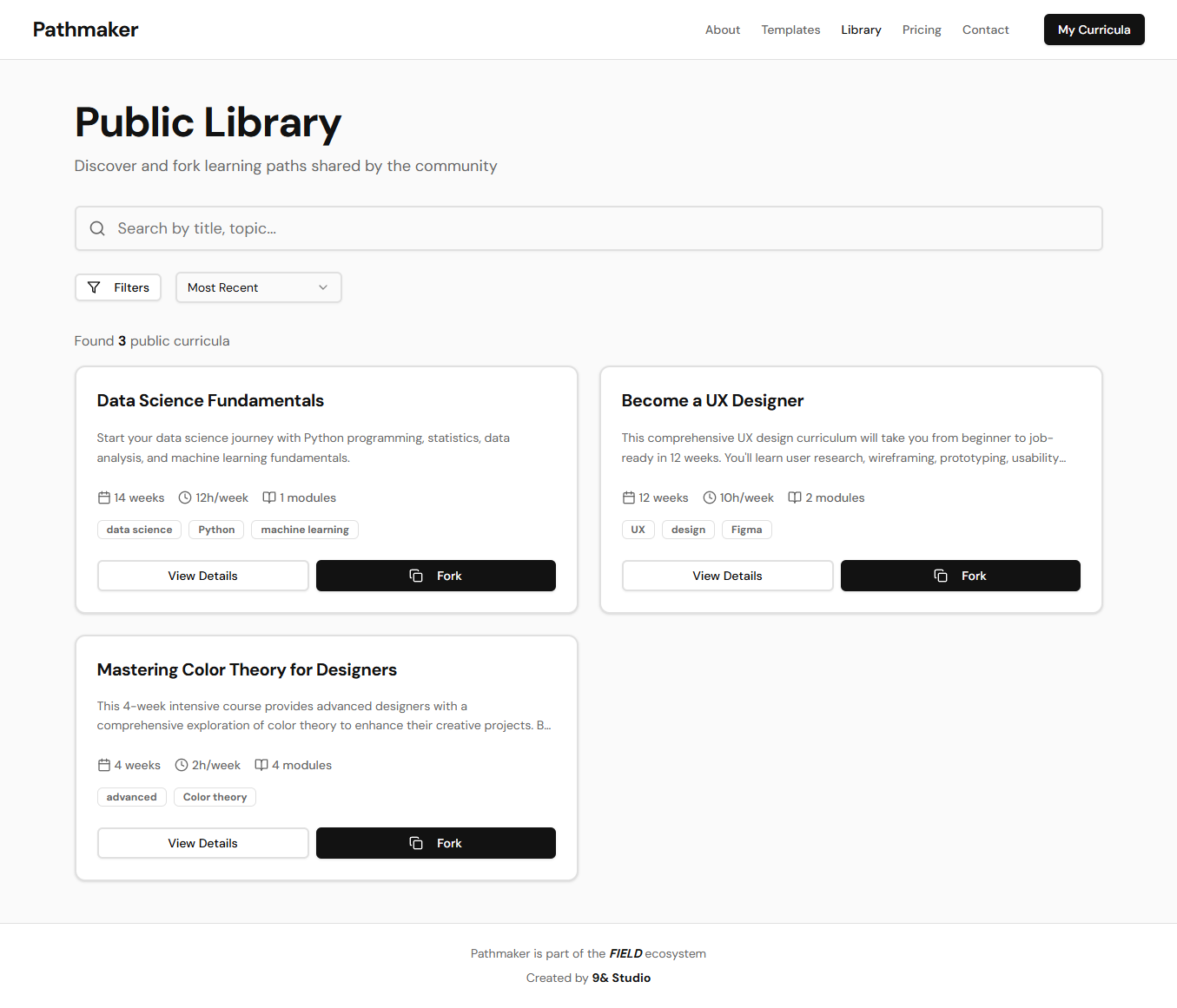1177x1008 pixels.
Task: Click the clock icon next to 12h/week
Action: point(184,497)
